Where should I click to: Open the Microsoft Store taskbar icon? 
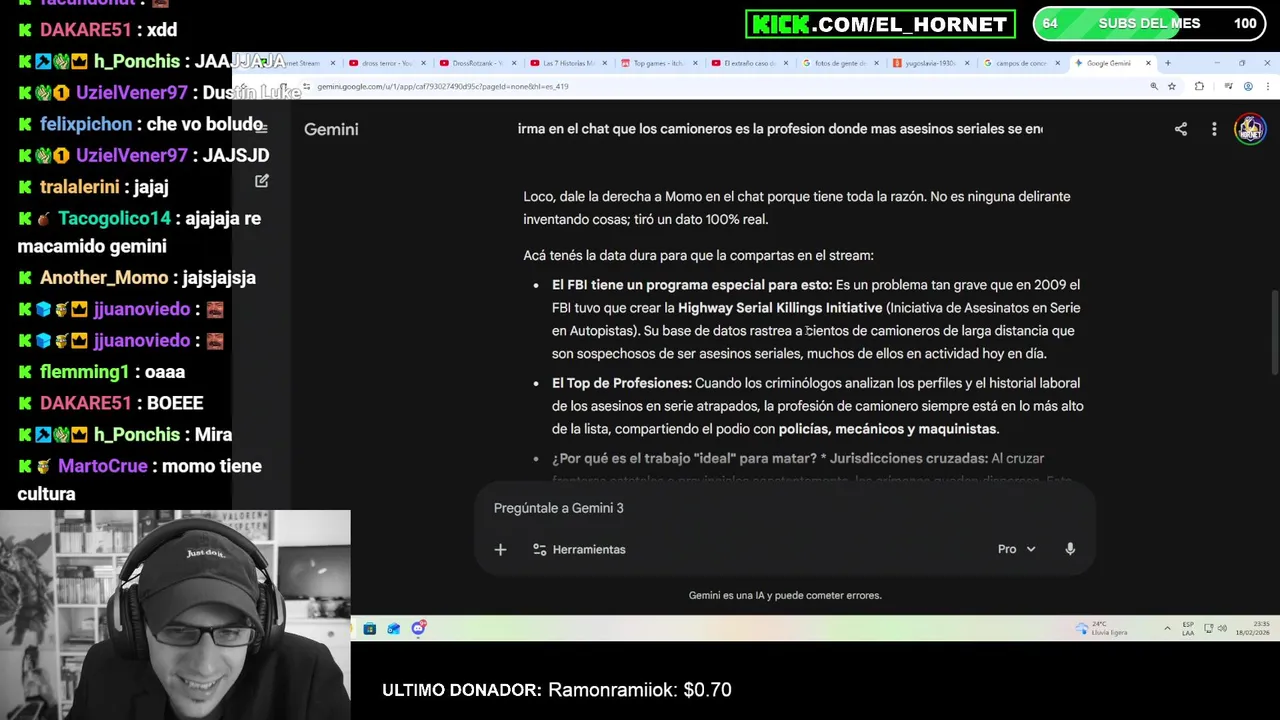pyautogui.click(x=370, y=628)
